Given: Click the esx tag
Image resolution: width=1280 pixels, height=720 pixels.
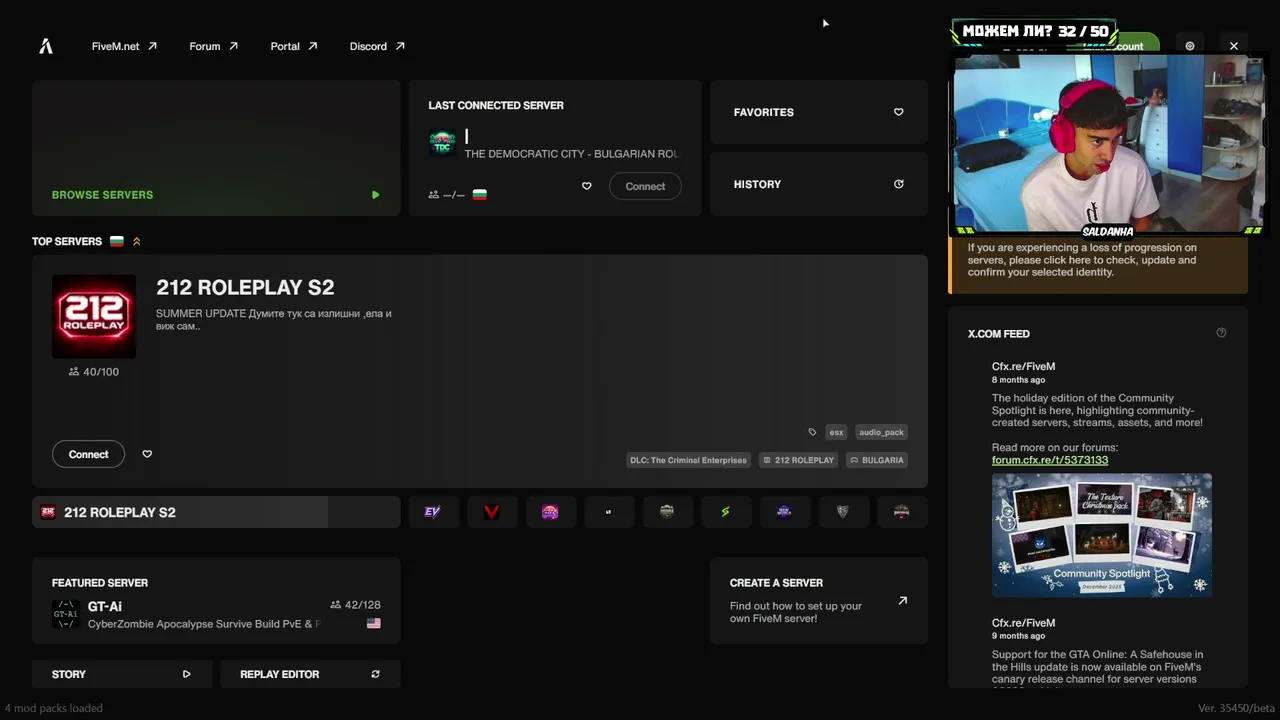Looking at the screenshot, I should (x=836, y=432).
